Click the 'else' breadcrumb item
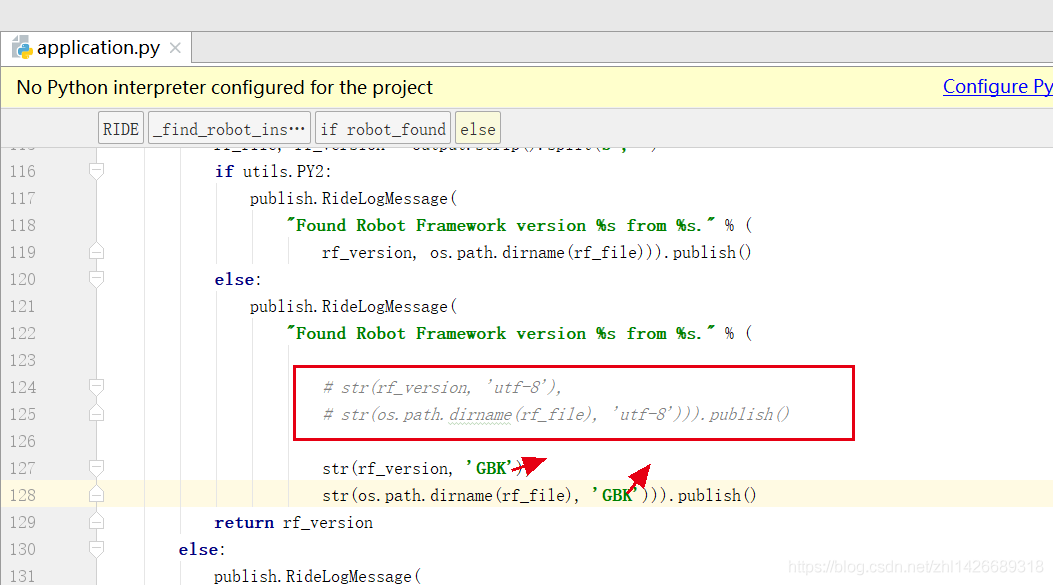Image resolution: width=1053 pixels, height=585 pixels. [478, 129]
